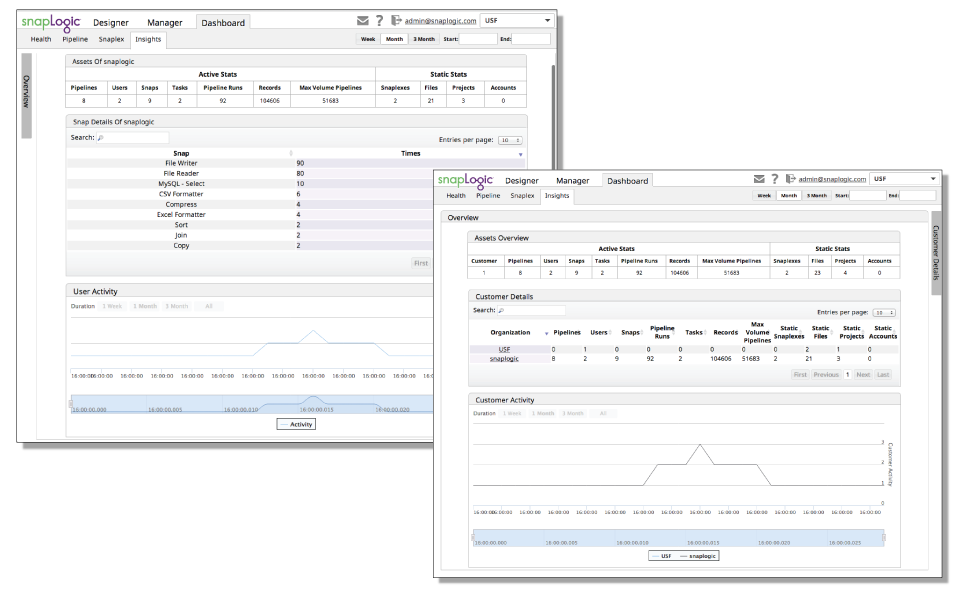This screenshot has height=600, width=960.
Task: Click the SnapLogic logo in the back window
Action: [51, 23]
